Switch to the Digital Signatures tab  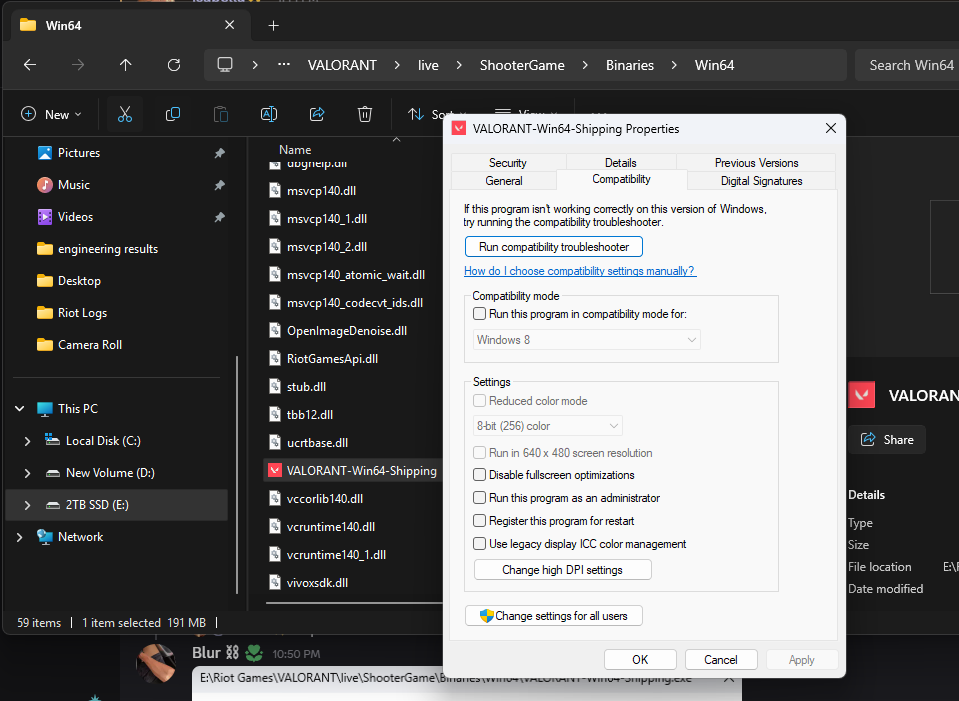pos(761,180)
